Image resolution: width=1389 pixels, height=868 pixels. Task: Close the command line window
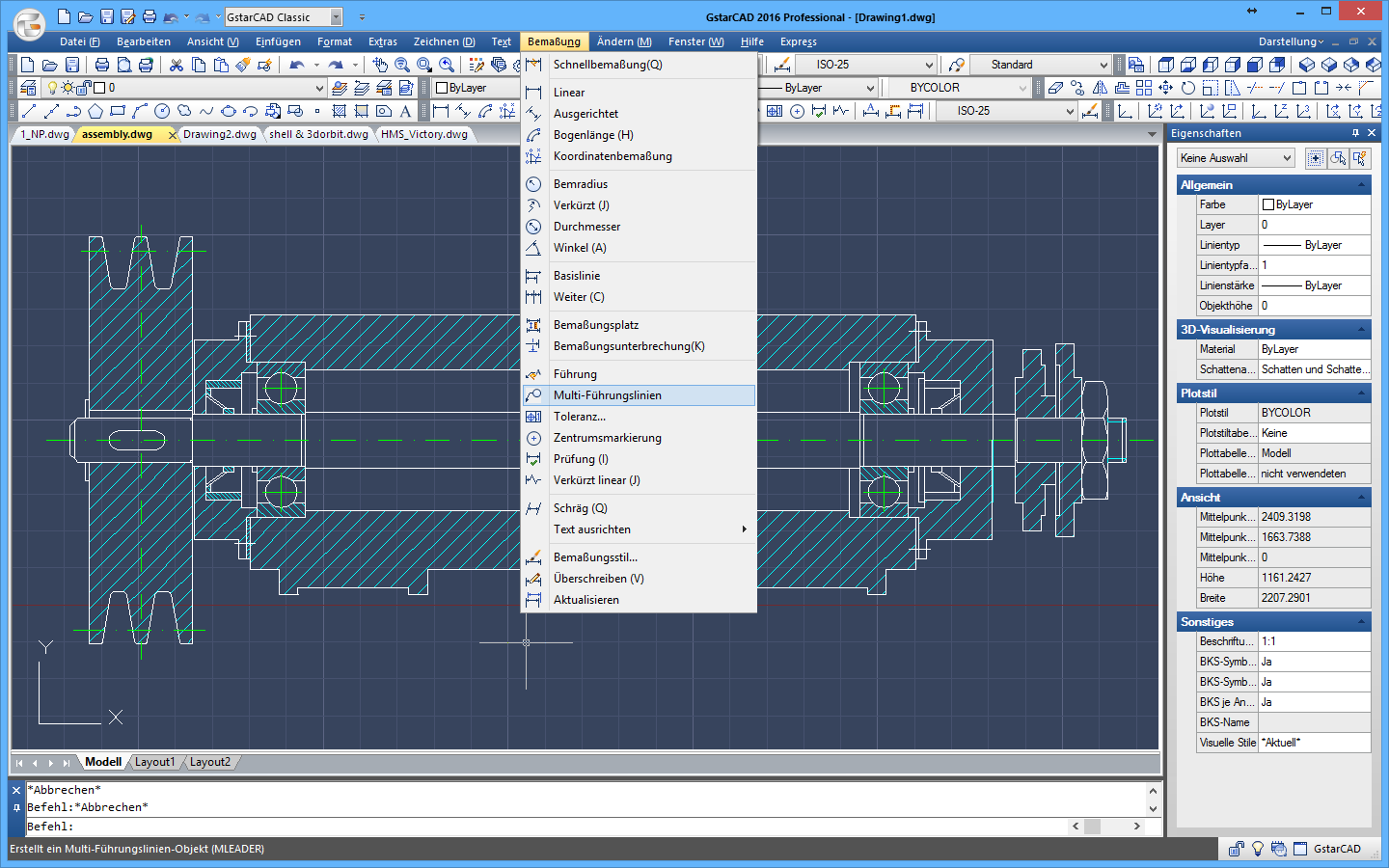[x=16, y=790]
